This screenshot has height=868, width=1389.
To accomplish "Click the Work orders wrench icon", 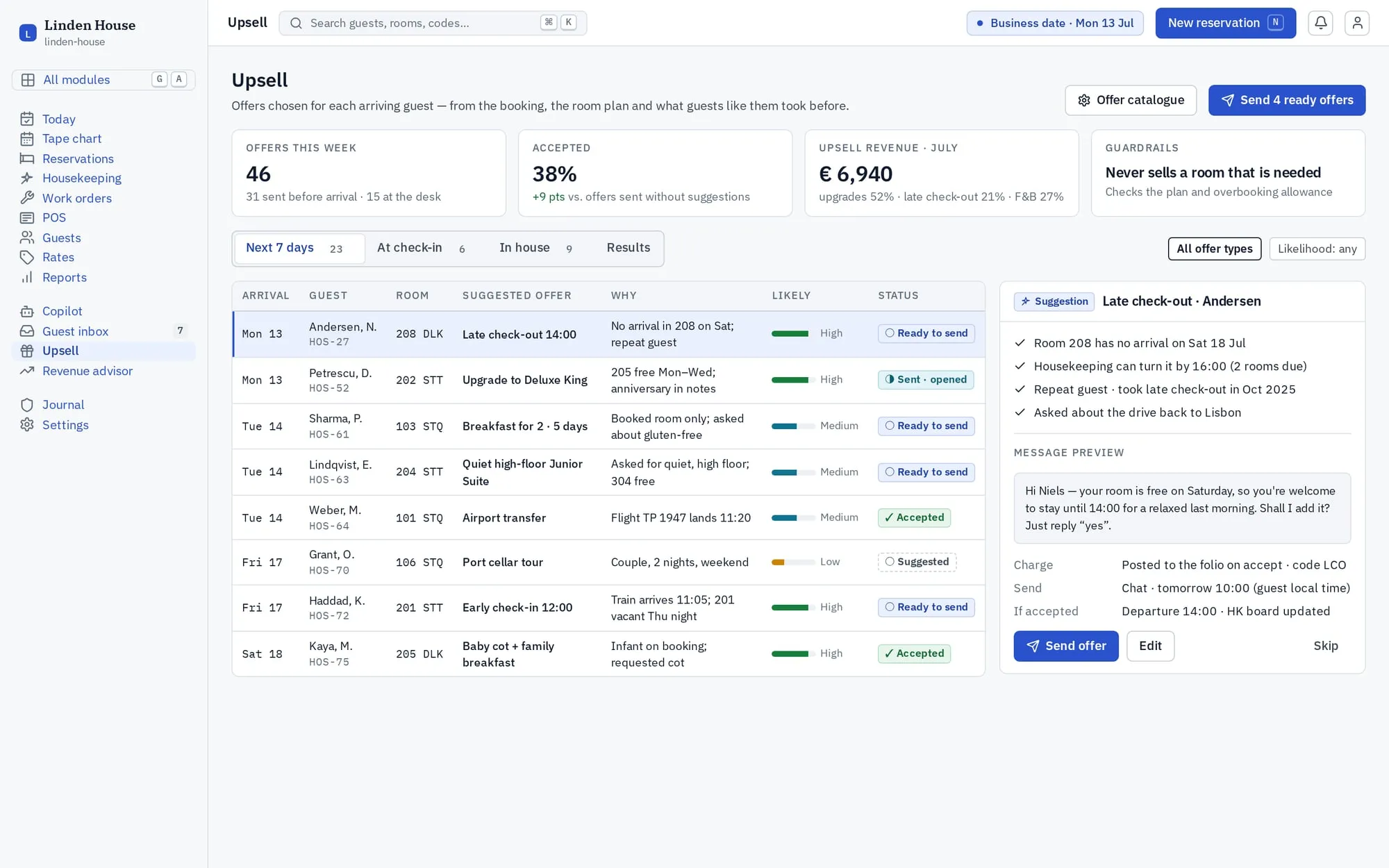I will coord(27,198).
